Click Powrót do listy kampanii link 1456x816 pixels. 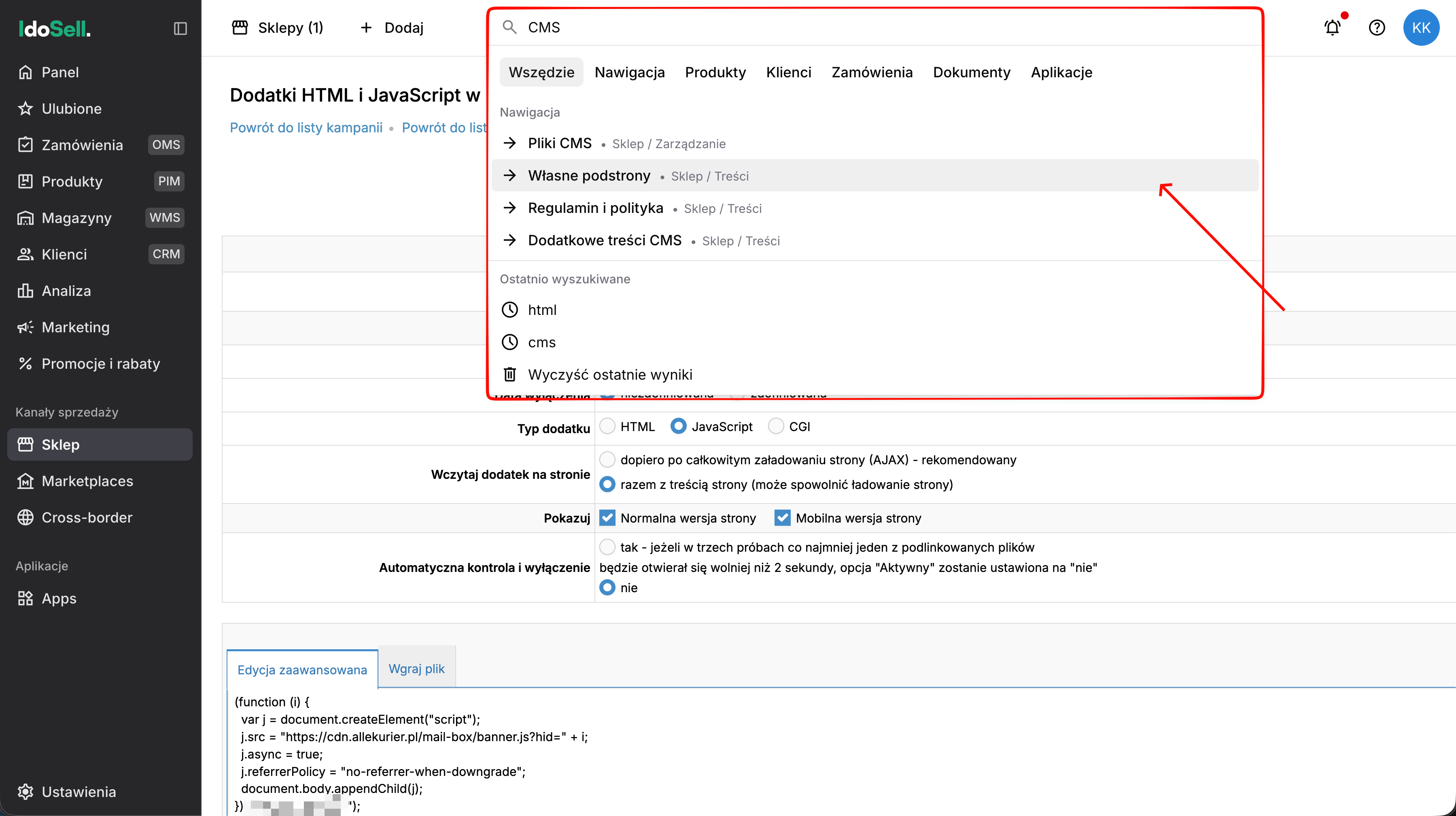click(x=306, y=128)
